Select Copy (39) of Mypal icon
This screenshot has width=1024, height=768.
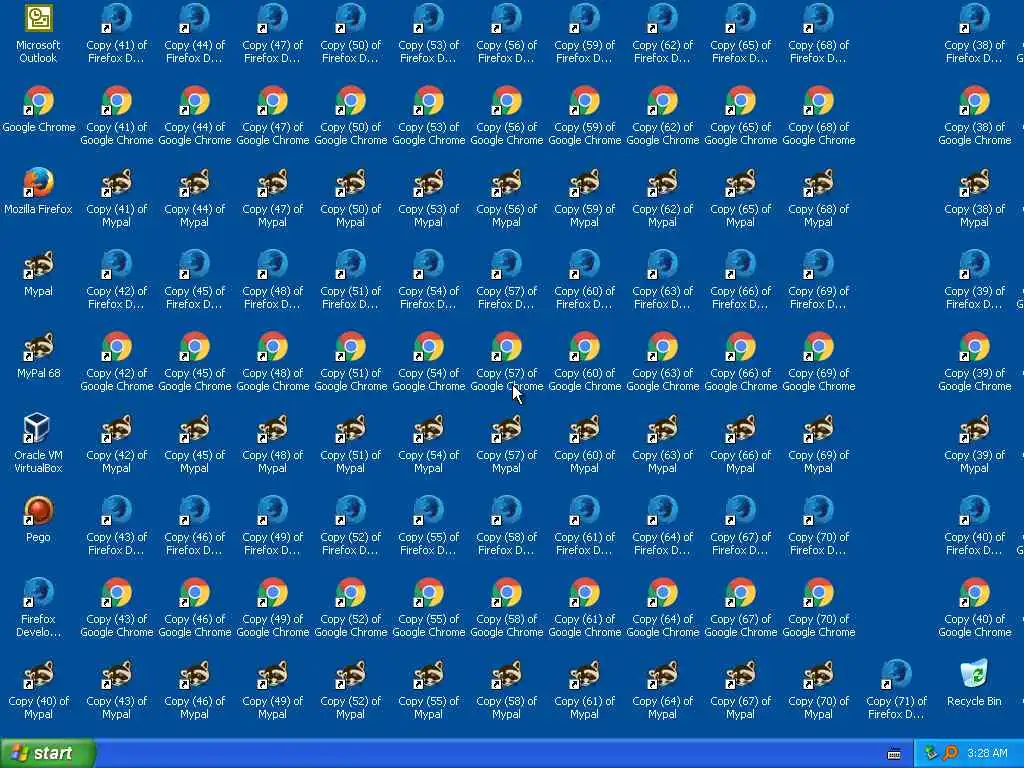click(974, 429)
